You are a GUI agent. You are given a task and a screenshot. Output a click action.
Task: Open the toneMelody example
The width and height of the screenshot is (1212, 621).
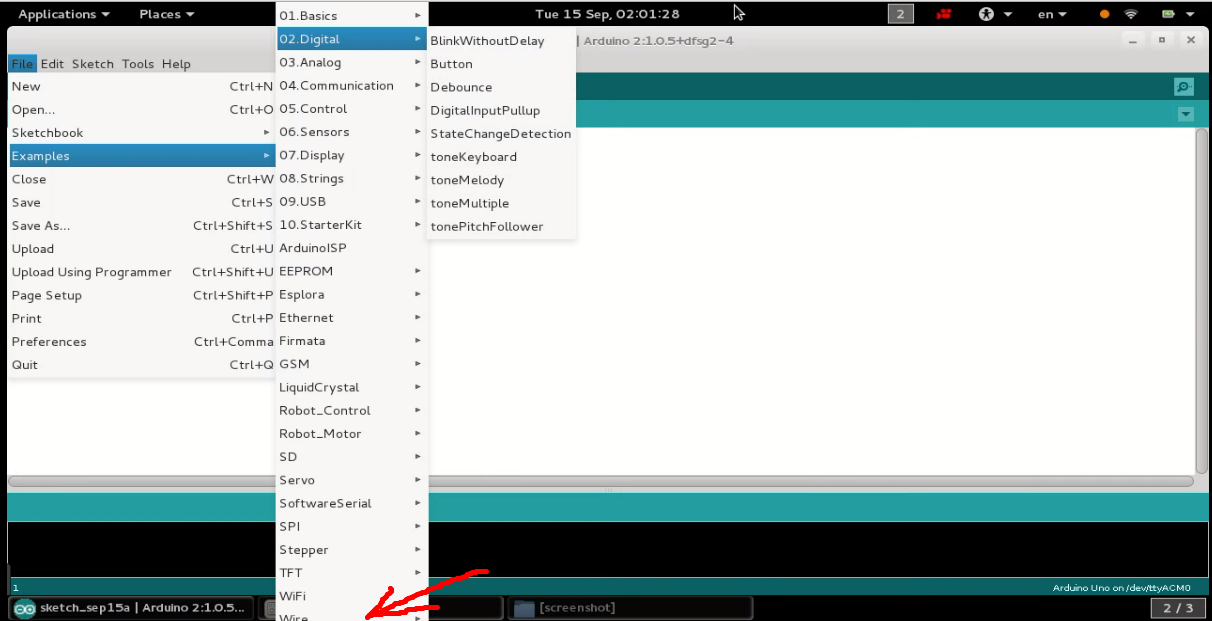(502, 180)
